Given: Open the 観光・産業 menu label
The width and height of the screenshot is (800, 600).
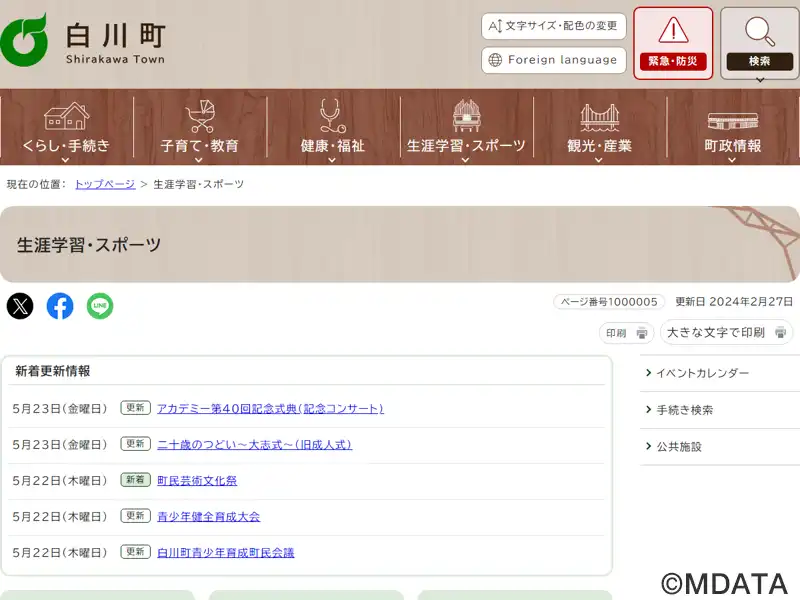Looking at the screenshot, I should point(599,146).
